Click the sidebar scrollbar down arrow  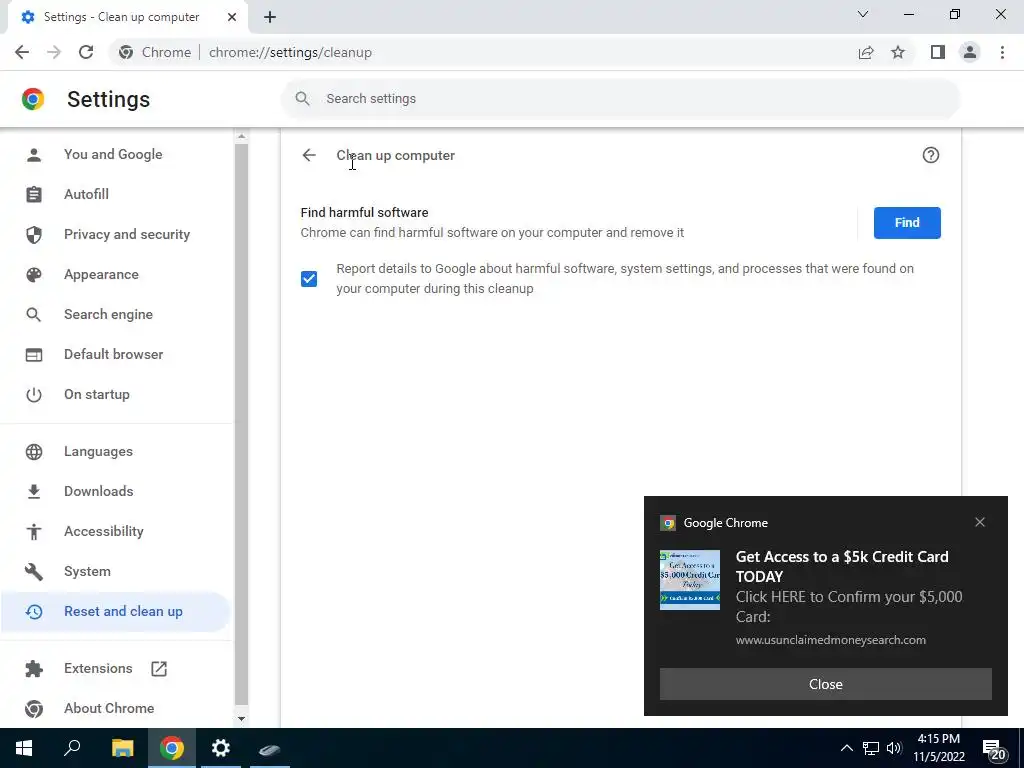click(241, 718)
